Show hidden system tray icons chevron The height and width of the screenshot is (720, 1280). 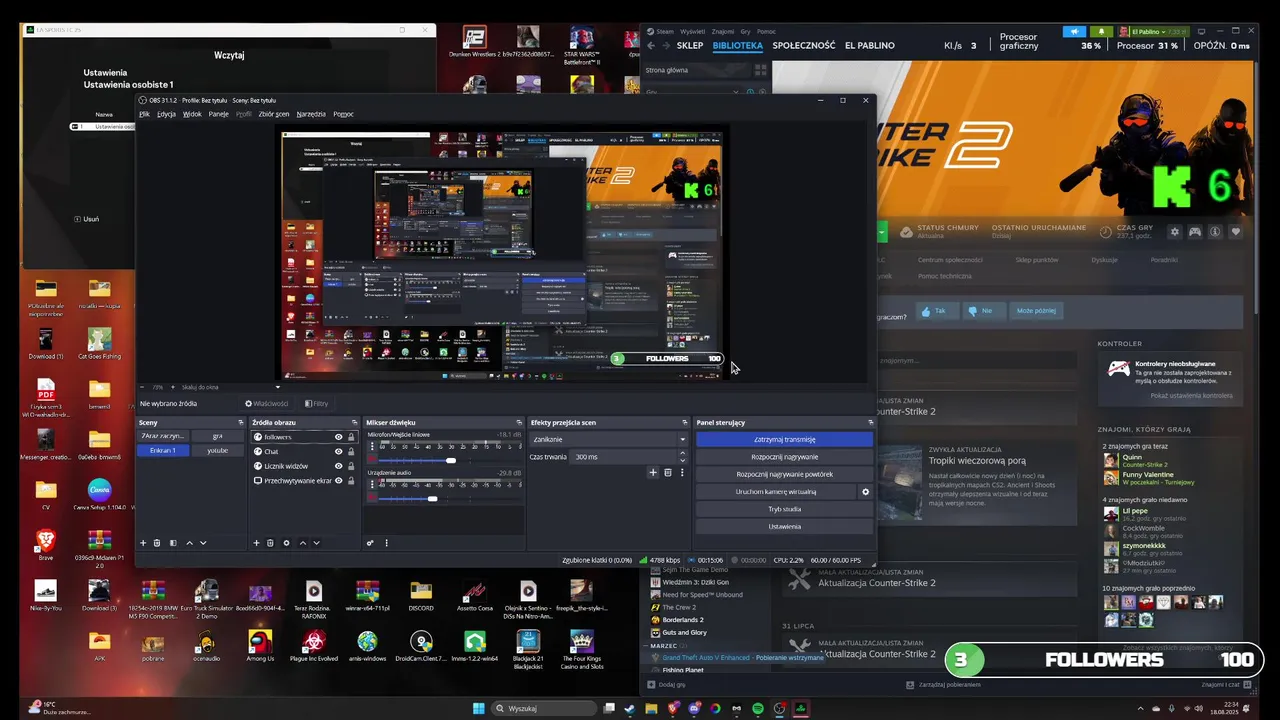pyautogui.click(x=1140, y=709)
